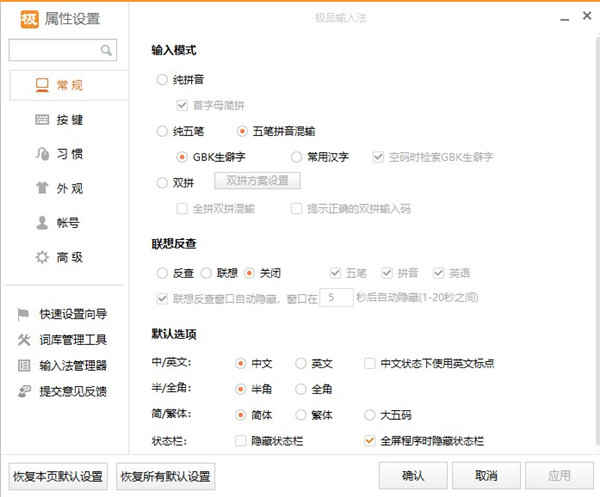Click the mouse icon beside 习惯
This screenshot has height=497, width=600.
(x=42, y=154)
